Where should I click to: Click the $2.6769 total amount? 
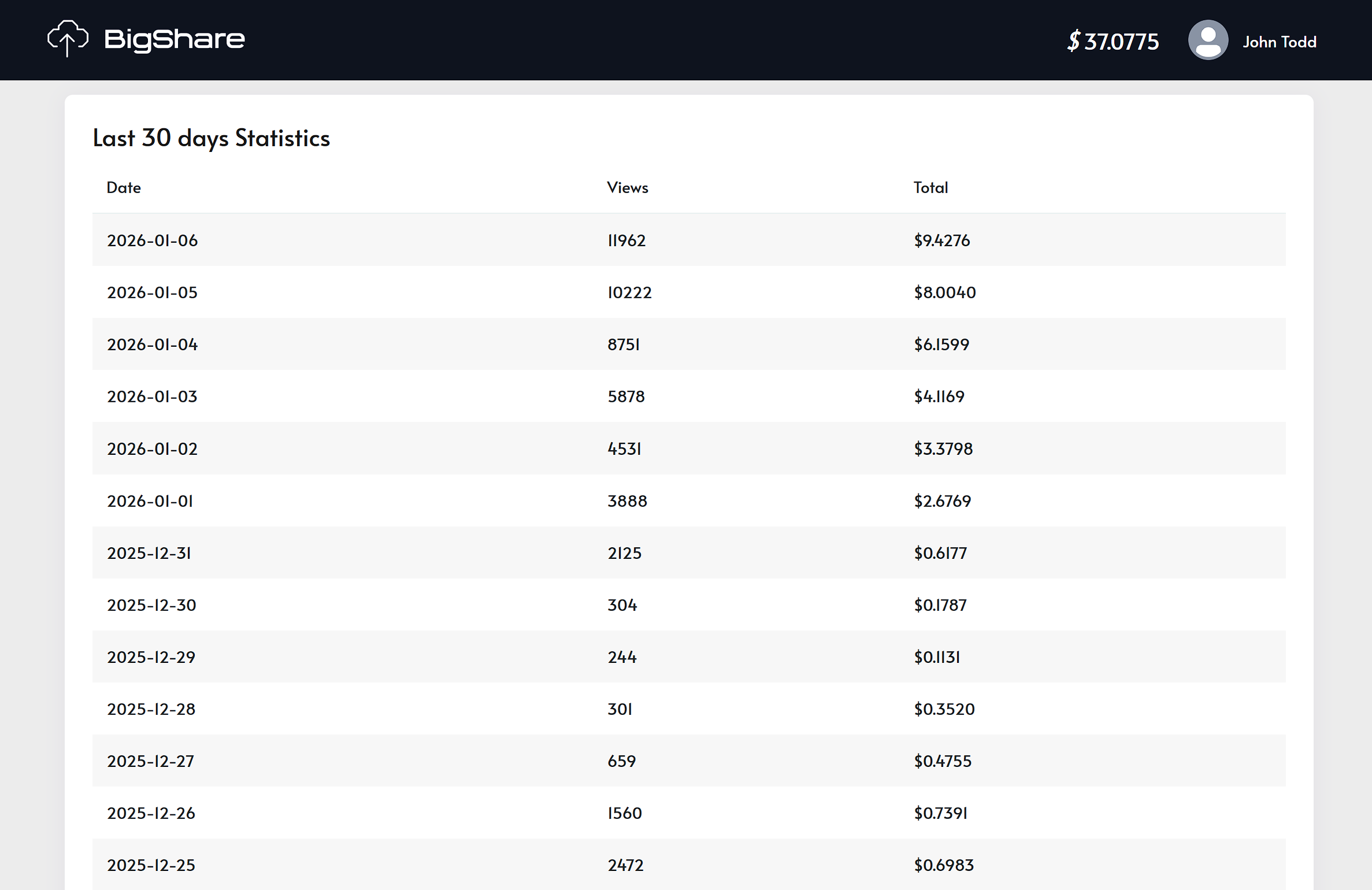coord(942,501)
